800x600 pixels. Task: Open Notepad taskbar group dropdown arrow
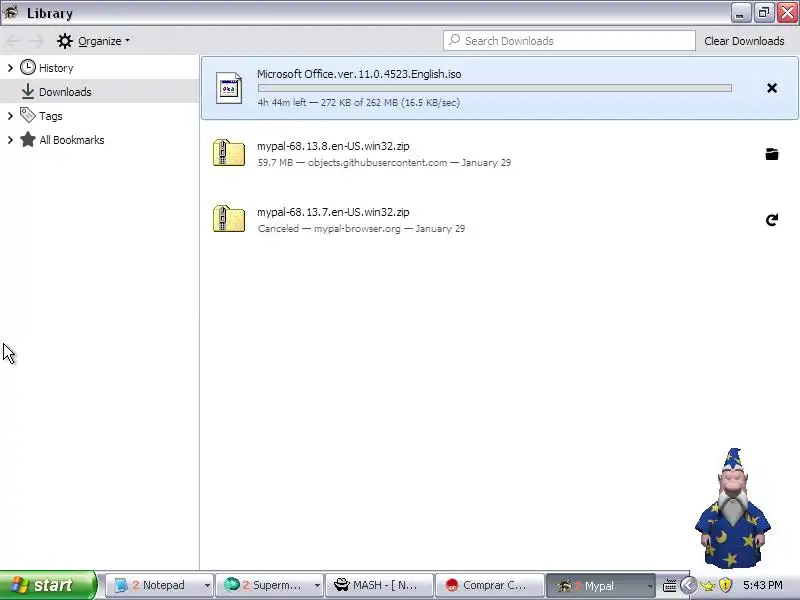[x=207, y=586]
